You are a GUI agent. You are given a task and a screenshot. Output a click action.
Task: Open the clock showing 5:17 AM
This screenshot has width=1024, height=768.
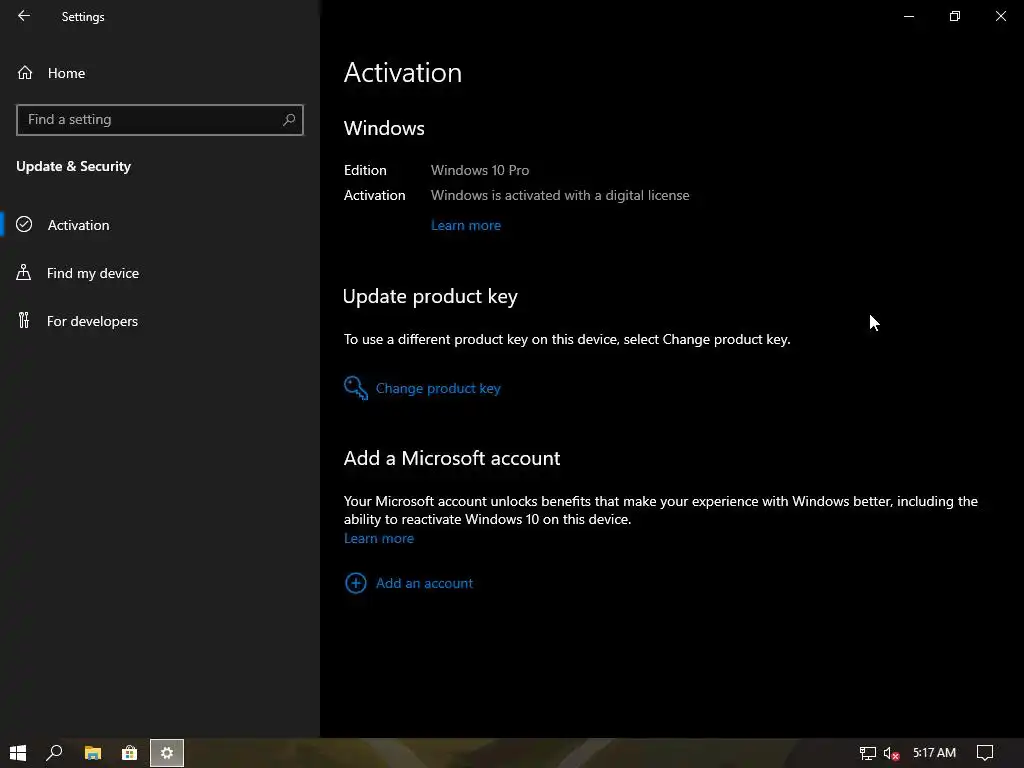(934, 753)
